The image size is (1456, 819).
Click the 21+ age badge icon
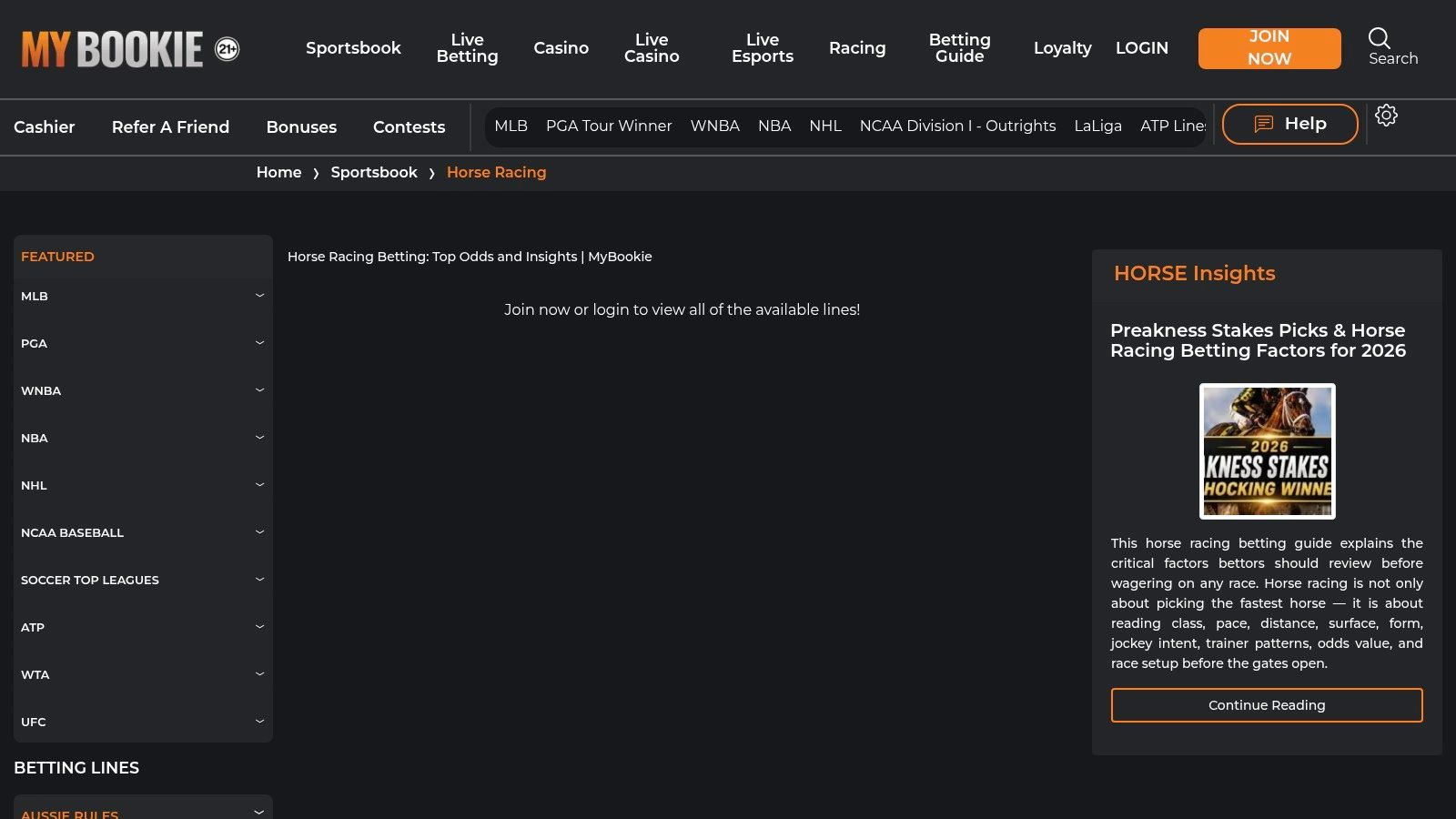click(x=227, y=49)
